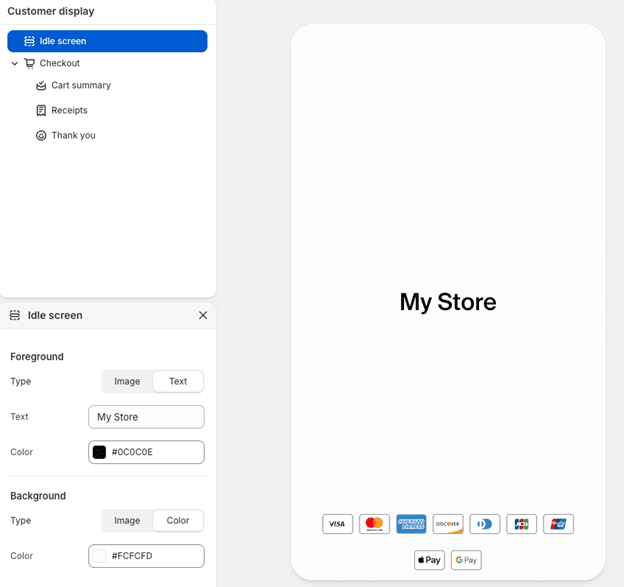Image resolution: width=624 pixels, height=587 pixels.
Task: Edit the #FCFCFD color hex field
Action: tap(146, 556)
